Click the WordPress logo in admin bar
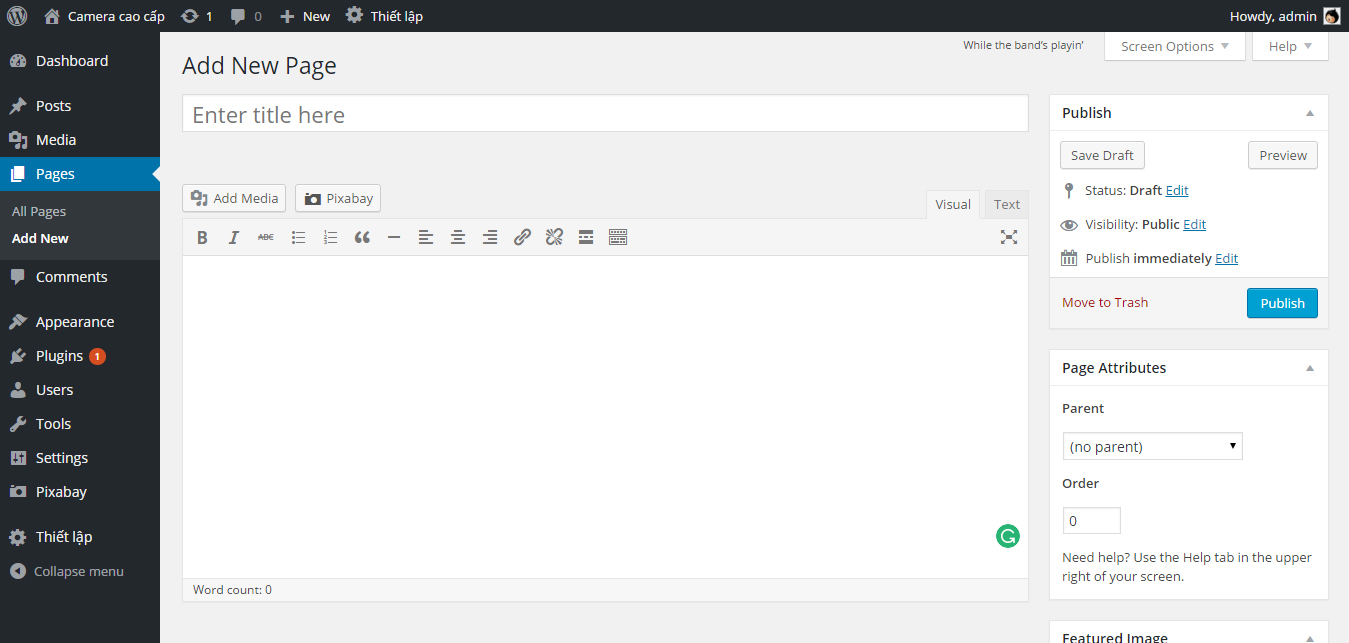This screenshot has width=1349, height=643. point(17,16)
